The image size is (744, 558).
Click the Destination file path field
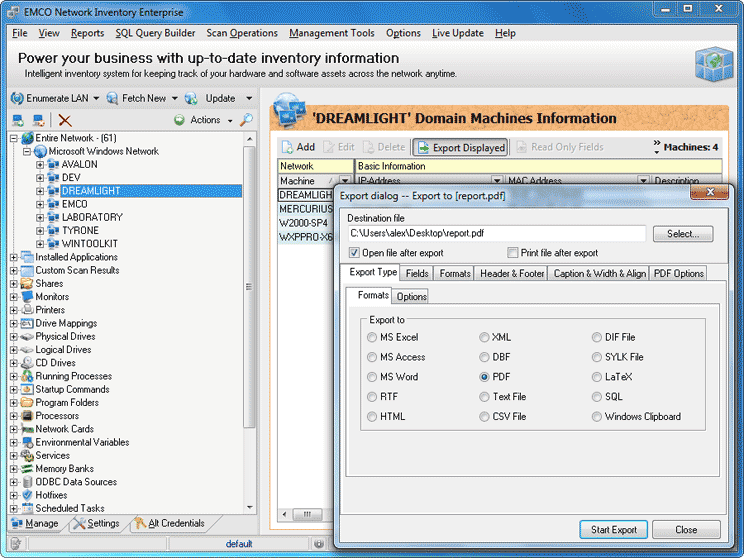[496, 233]
